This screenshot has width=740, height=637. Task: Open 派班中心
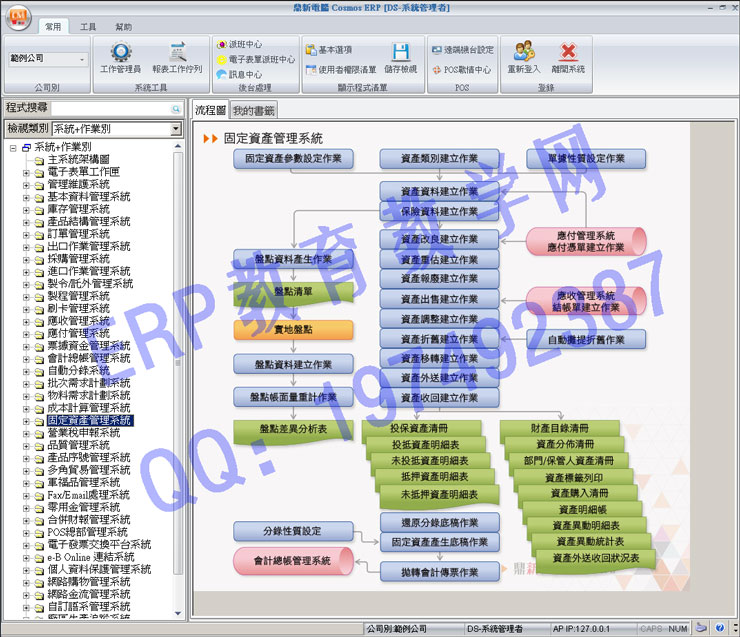click(239, 44)
